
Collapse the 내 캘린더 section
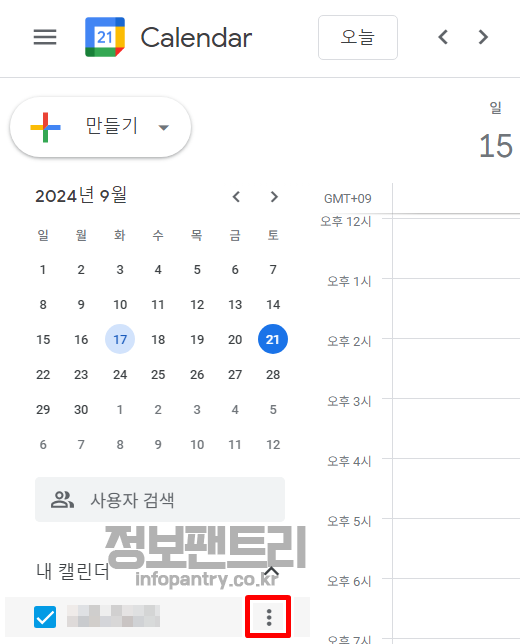click(272, 571)
